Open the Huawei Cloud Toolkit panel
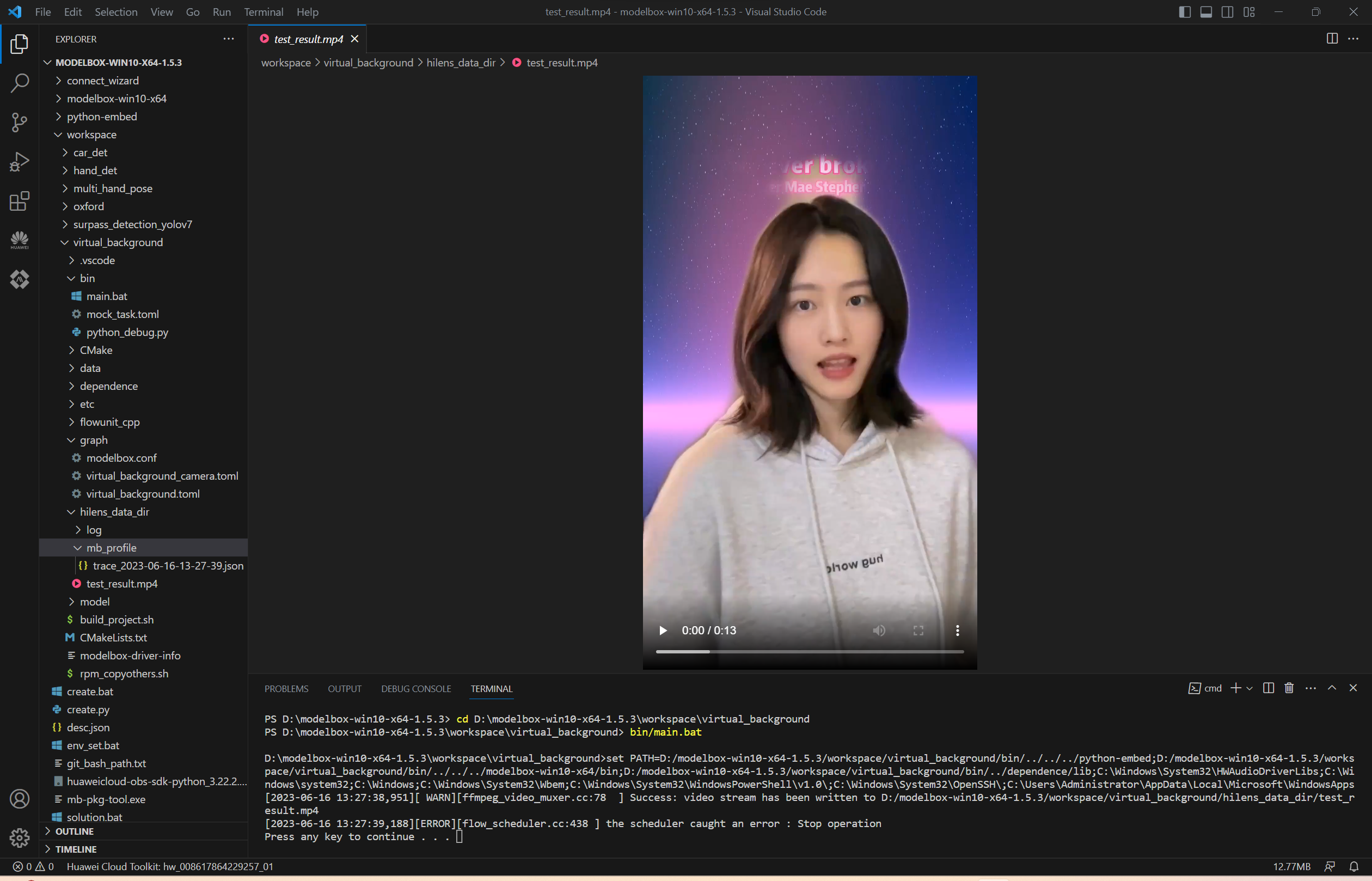Viewport: 1372px width, 881px height. [x=20, y=240]
